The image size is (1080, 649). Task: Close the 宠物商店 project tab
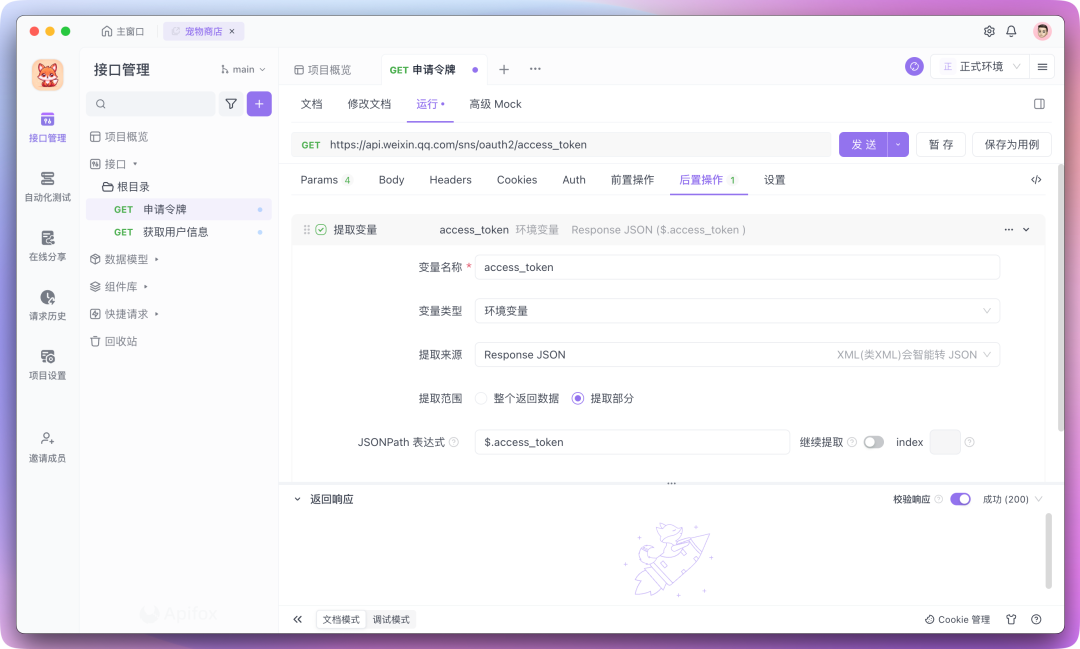pos(232,31)
